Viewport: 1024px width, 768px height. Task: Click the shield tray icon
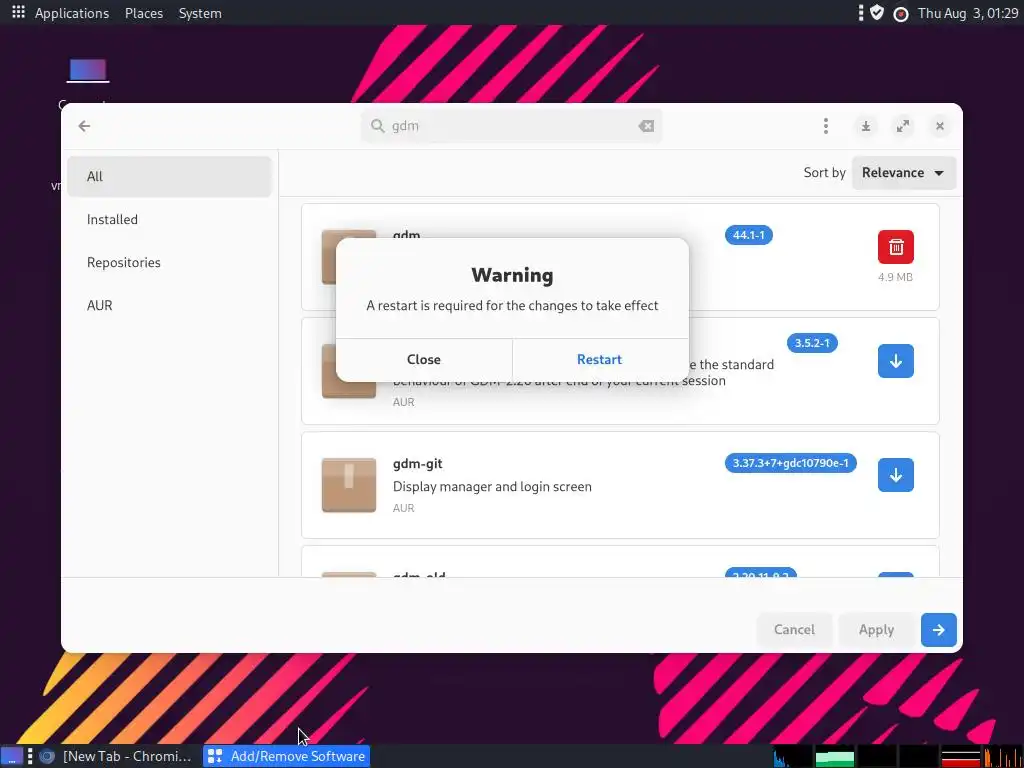877,12
